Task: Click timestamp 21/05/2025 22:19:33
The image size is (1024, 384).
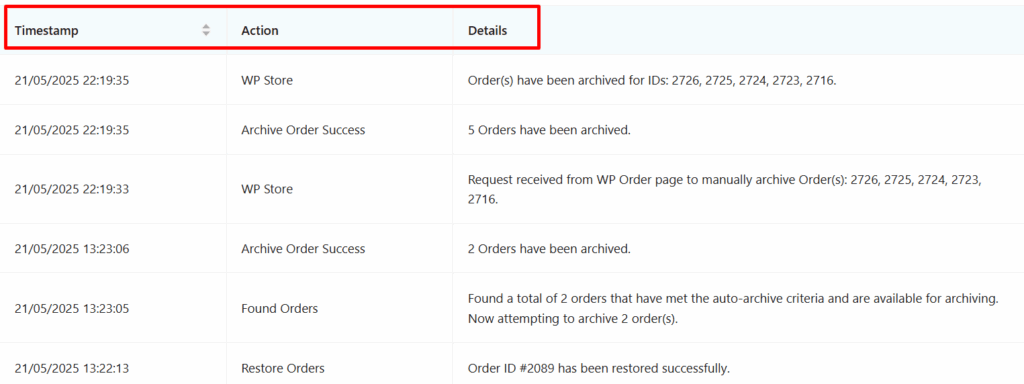Action: pos(72,189)
